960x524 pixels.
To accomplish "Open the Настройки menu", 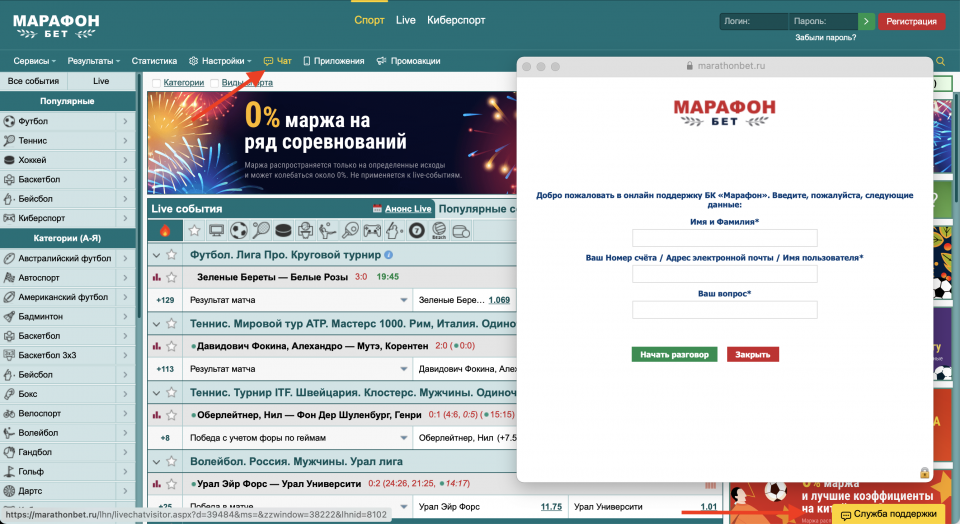I will (220, 61).
